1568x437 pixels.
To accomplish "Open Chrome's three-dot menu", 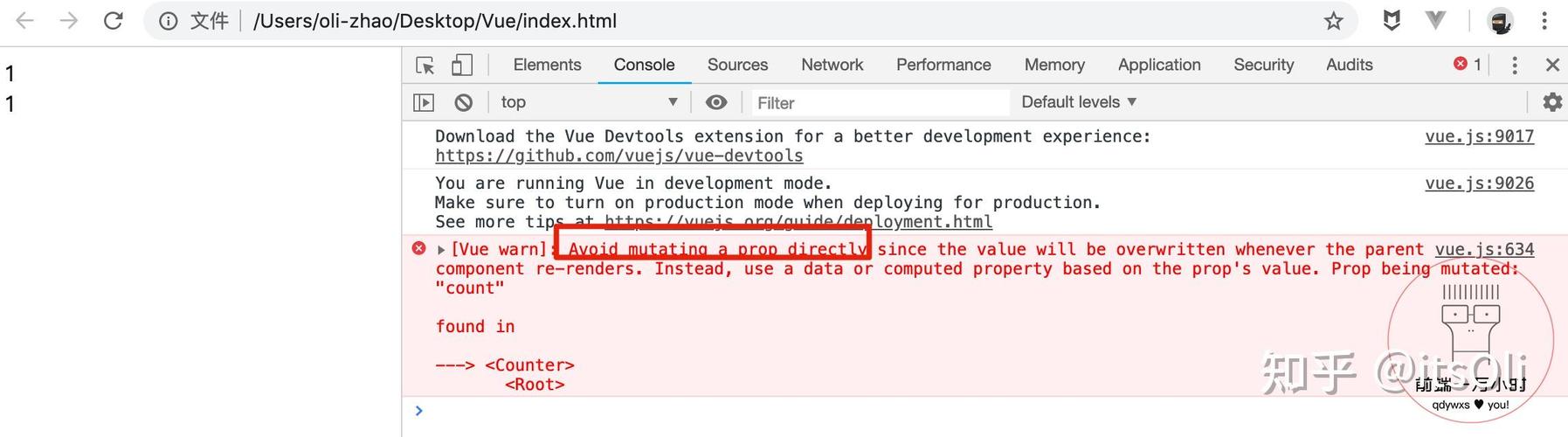I will [1544, 21].
